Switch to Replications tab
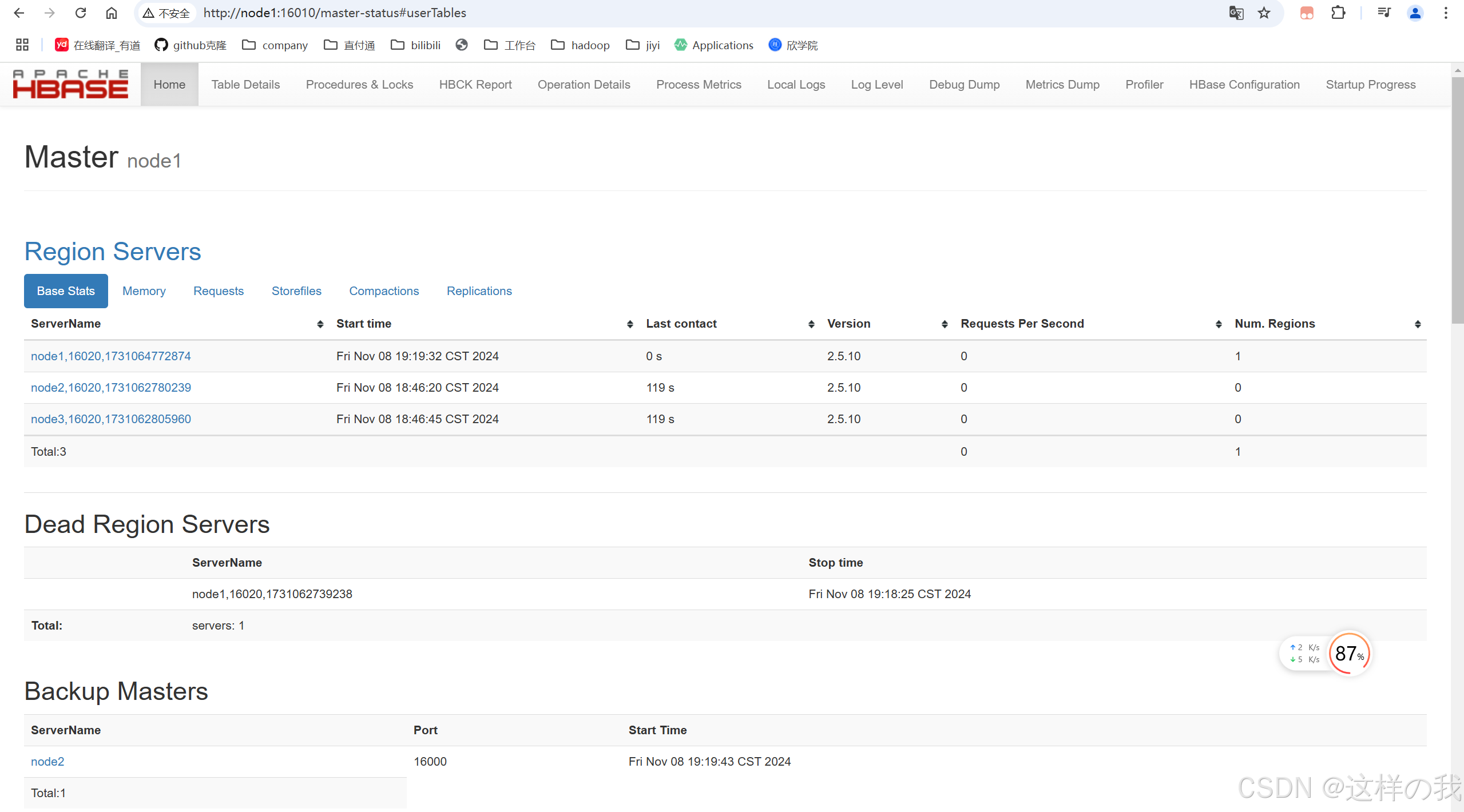Viewport: 1464px width, 812px height. pos(480,290)
